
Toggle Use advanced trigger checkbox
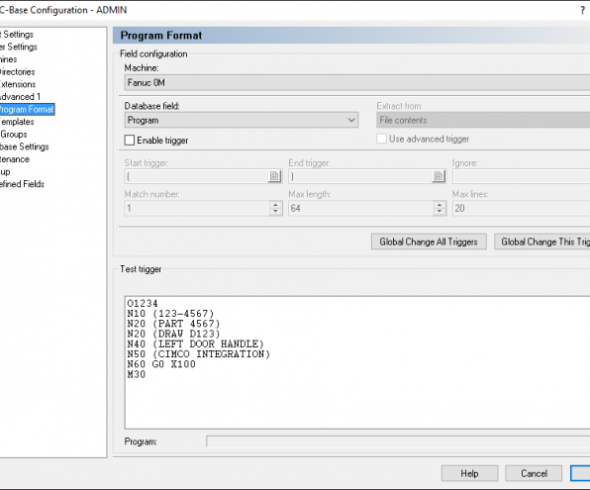click(381, 139)
